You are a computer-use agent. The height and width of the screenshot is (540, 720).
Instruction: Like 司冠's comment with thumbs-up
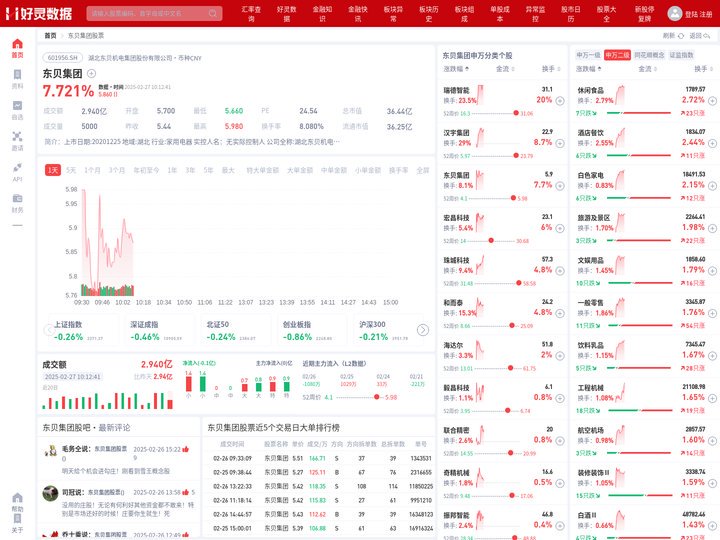186,492
